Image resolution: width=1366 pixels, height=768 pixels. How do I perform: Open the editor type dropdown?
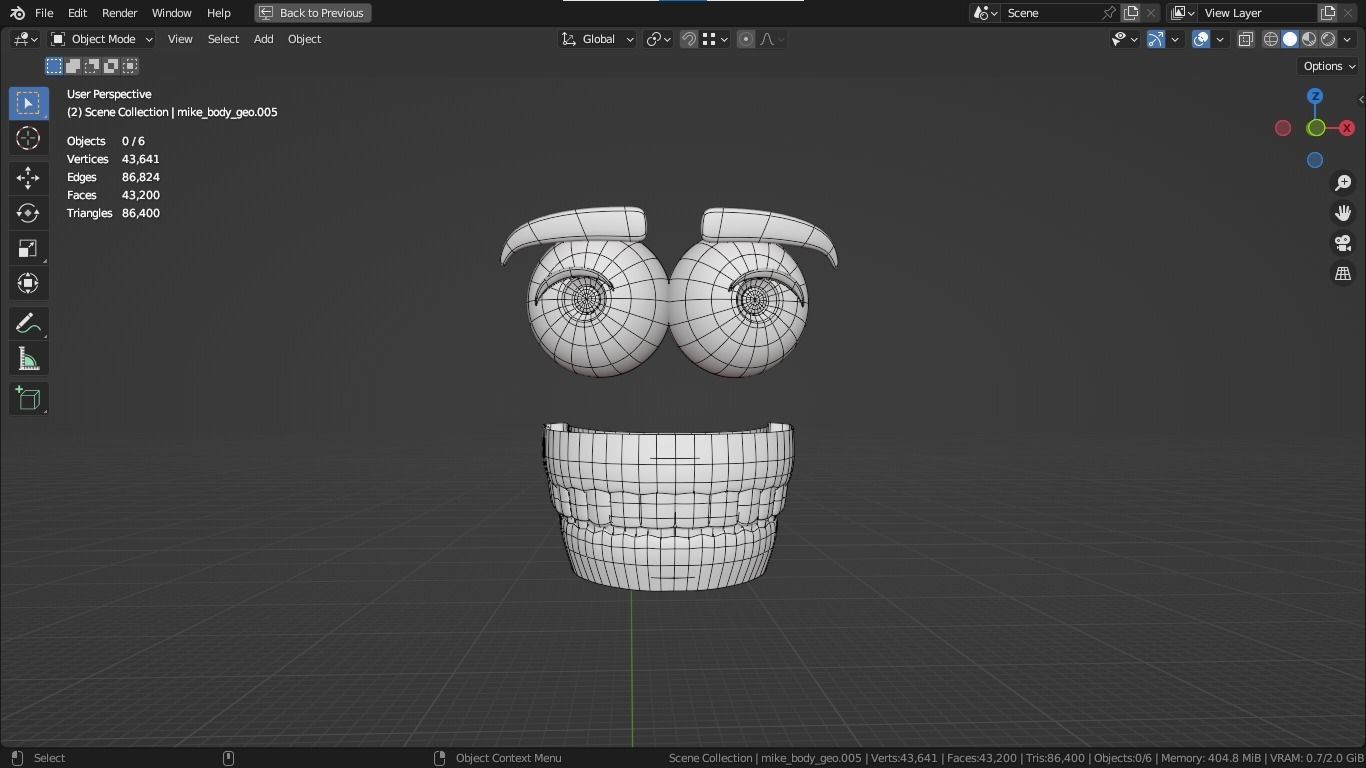(x=25, y=39)
